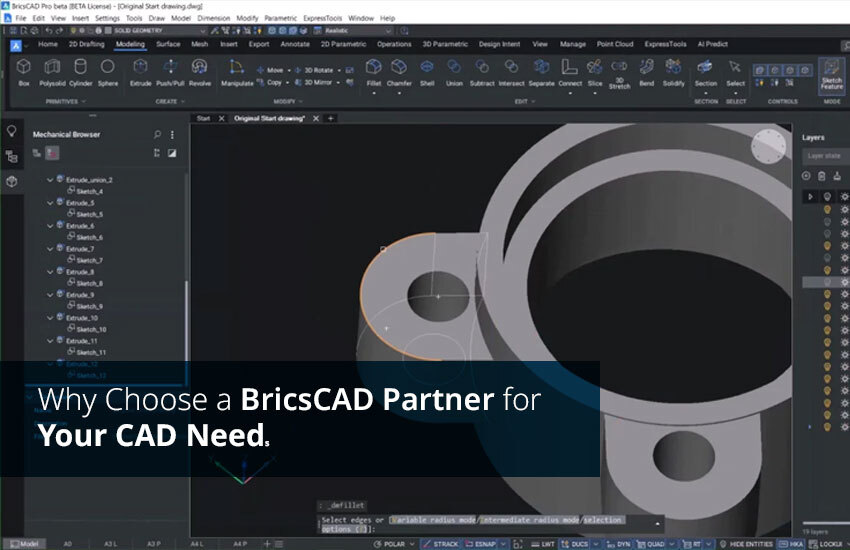Click the Layer state input field
Screen dimensions: 850x550
825,156
